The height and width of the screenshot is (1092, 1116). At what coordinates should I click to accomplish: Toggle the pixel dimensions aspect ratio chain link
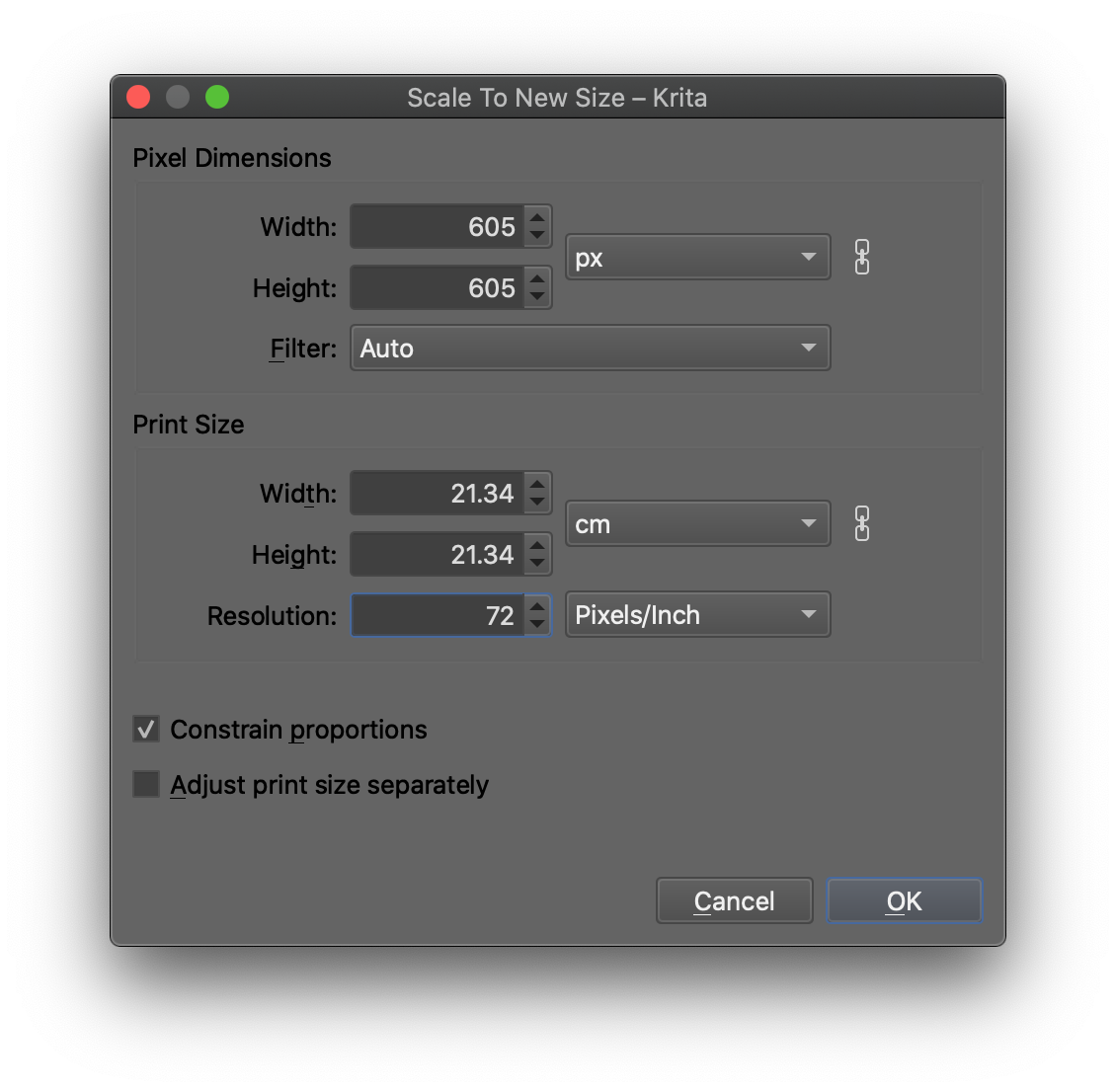[x=861, y=258]
